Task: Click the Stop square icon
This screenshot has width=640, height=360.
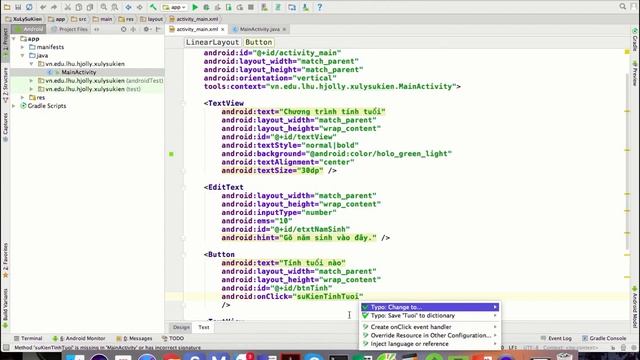Action: (x=251, y=7)
